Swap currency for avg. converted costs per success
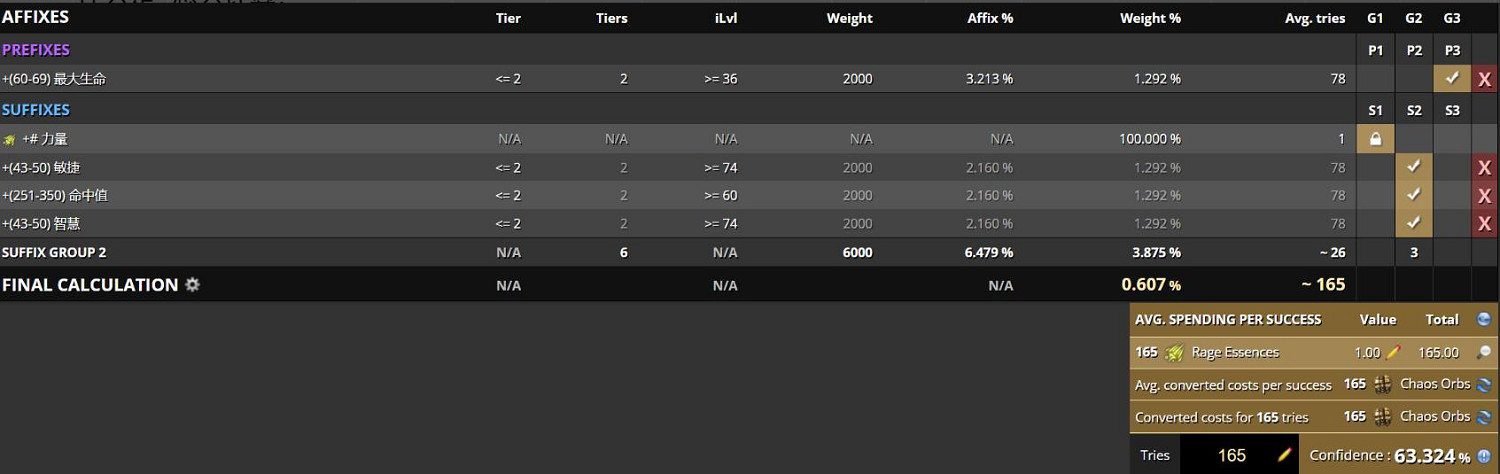 1483,384
